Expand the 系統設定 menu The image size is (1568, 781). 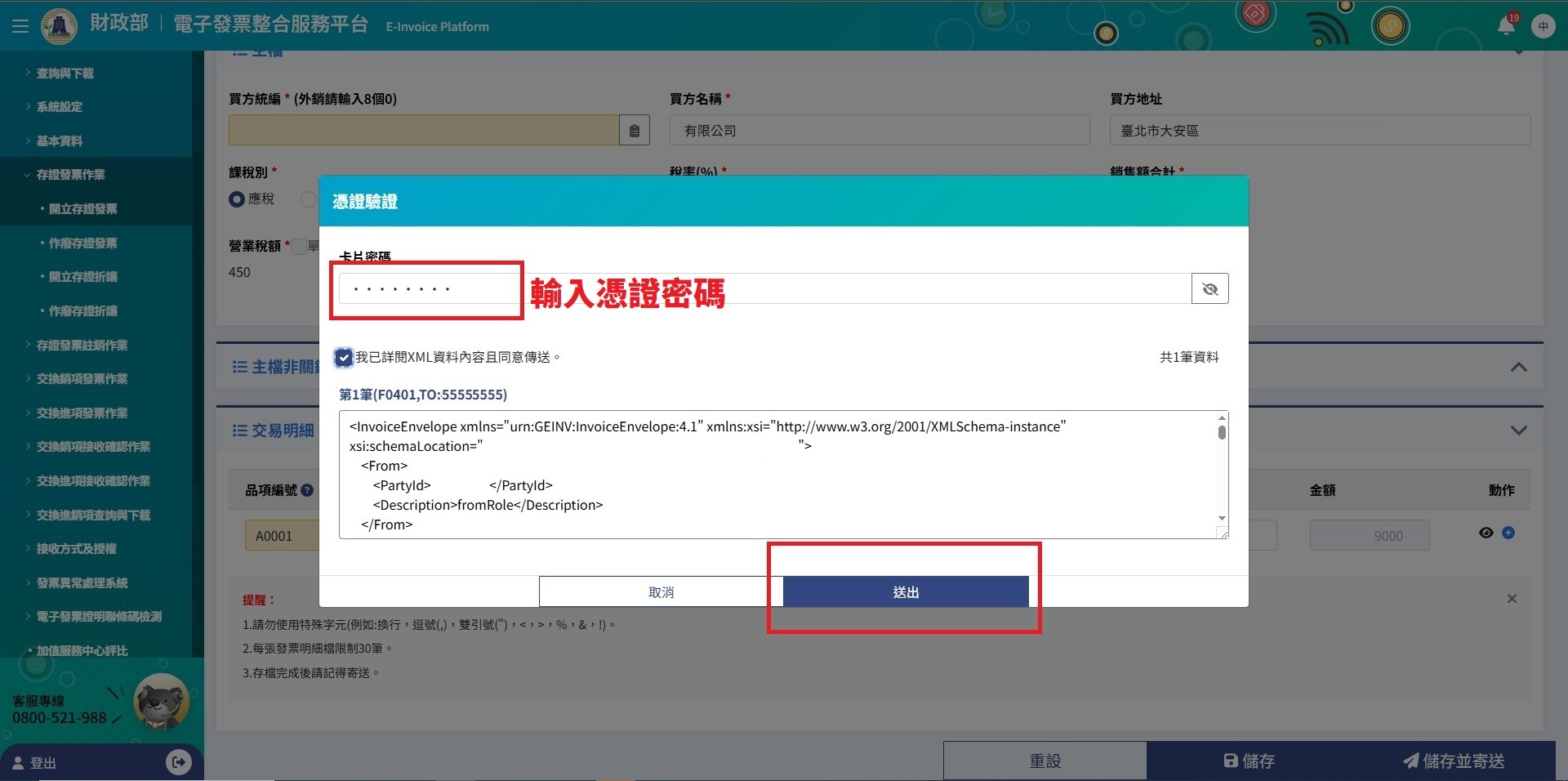tap(59, 107)
